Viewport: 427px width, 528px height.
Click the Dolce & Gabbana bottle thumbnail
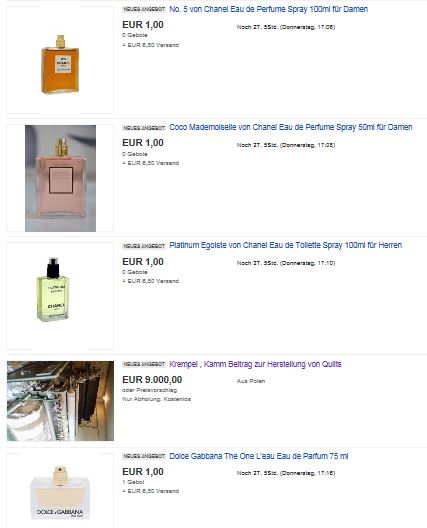[x=60, y=491]
